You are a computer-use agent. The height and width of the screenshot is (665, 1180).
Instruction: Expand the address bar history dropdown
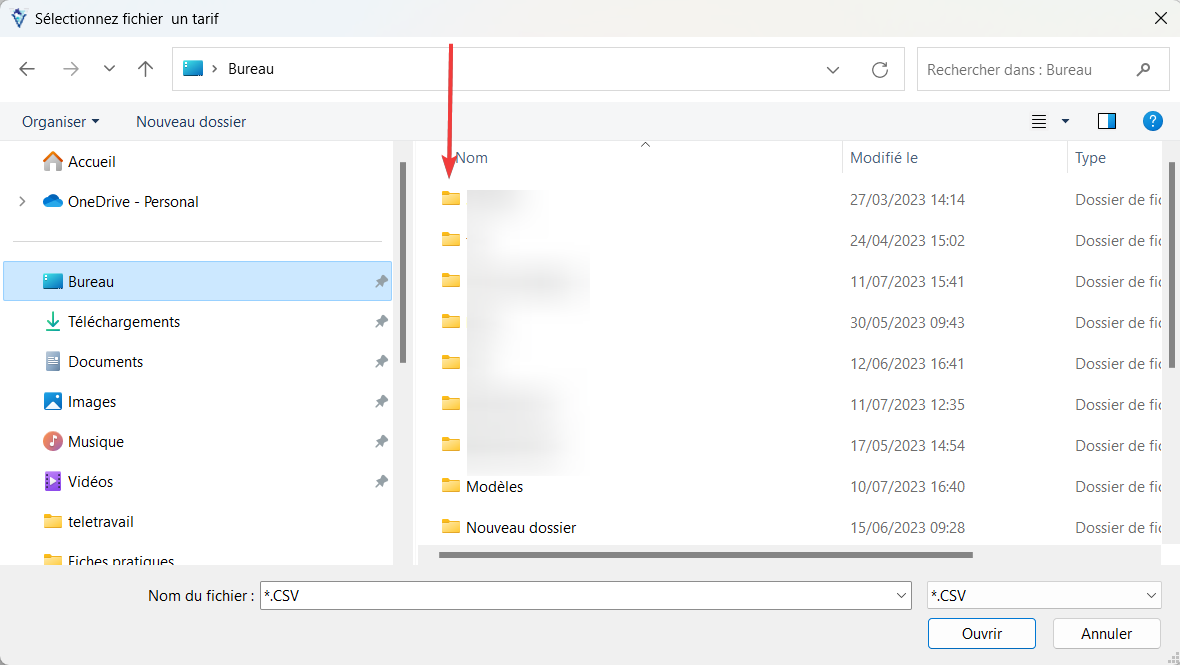coord(832,69)
